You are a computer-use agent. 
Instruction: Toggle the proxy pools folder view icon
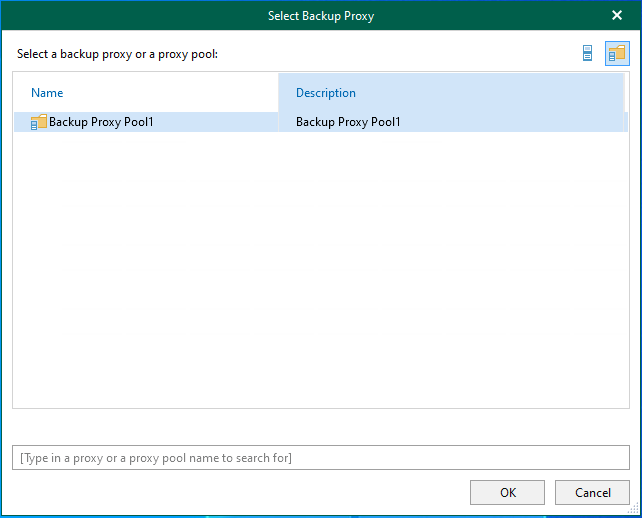[616, 54]
